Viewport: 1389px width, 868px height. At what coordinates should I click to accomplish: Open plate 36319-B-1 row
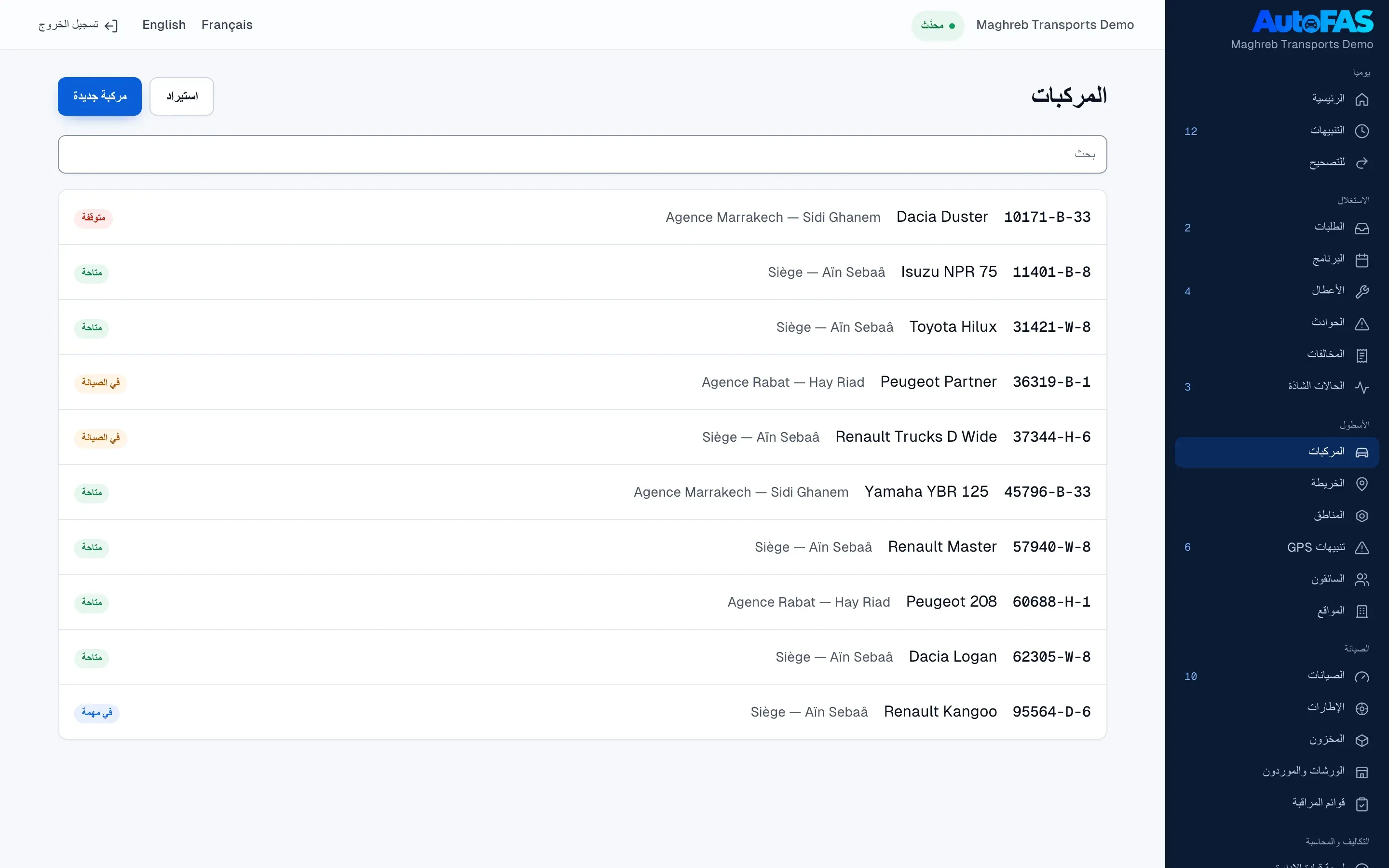click(582, 382)
